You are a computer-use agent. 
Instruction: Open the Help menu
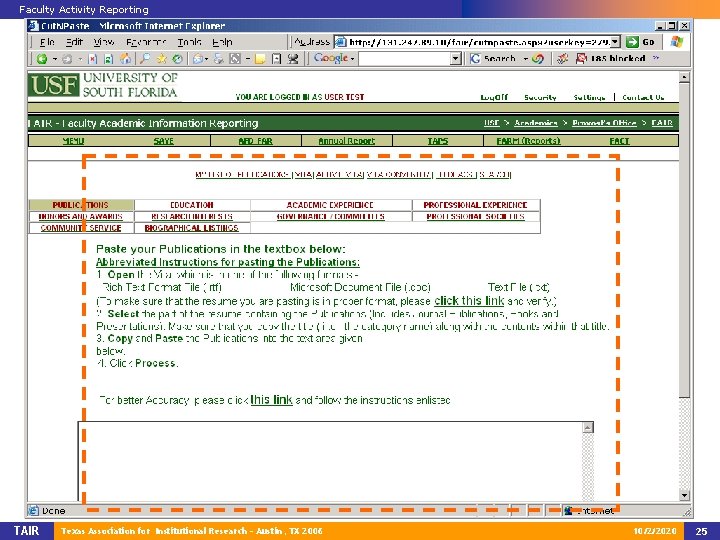222,42
